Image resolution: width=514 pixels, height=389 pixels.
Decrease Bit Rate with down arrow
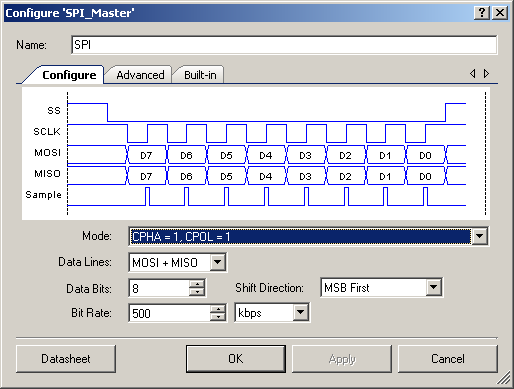(x=218, y=317)
